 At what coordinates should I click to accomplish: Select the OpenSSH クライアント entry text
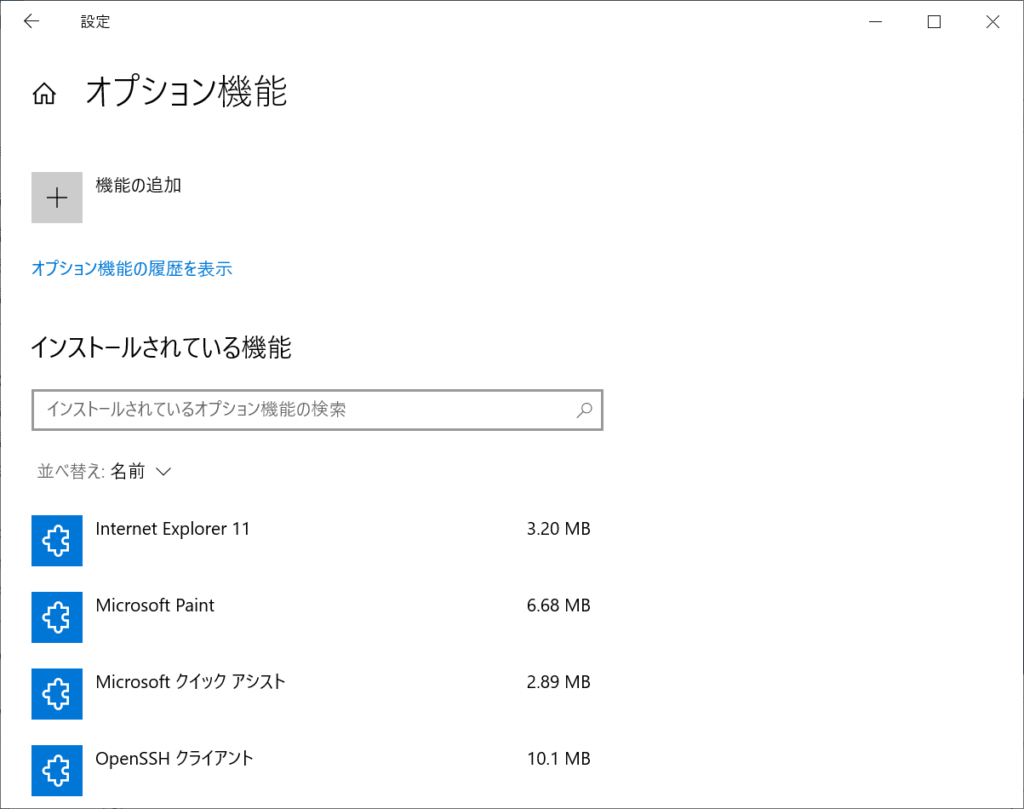174,758
